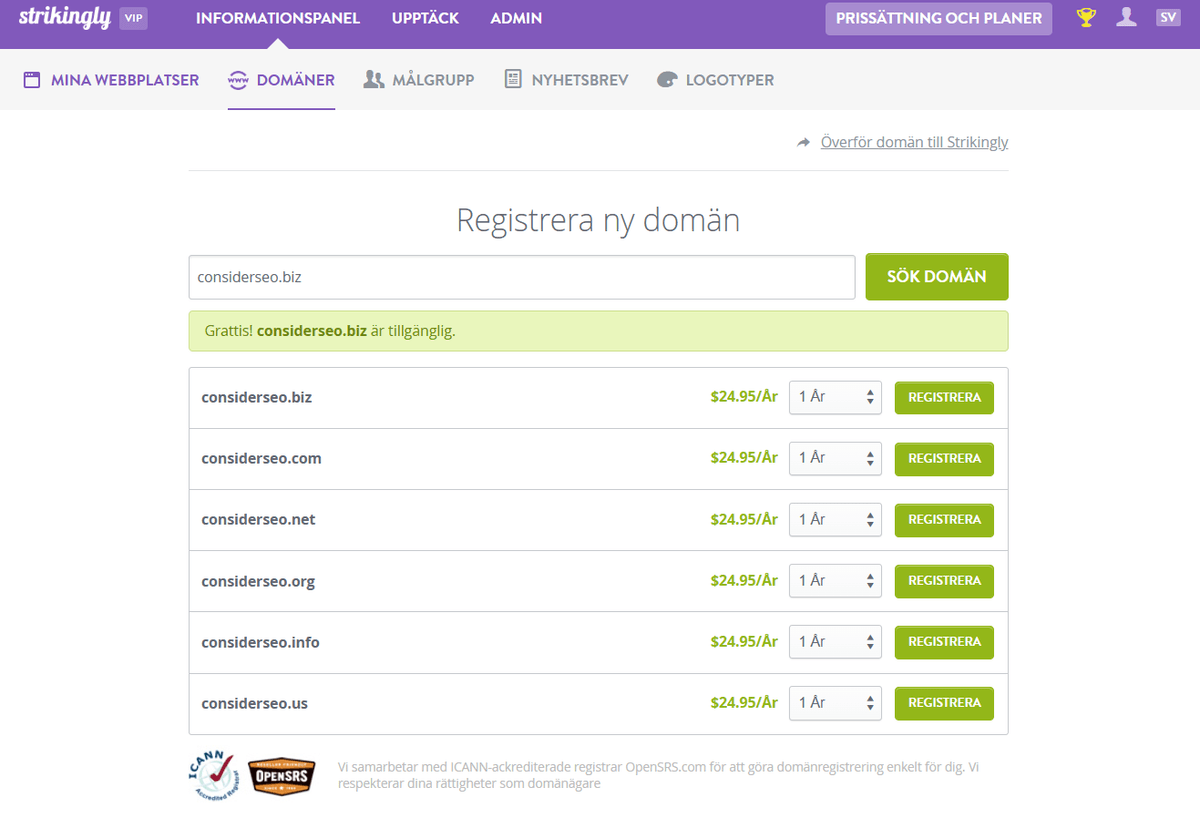Click the OpenSRS logo badge

click(x=282, y=776)
